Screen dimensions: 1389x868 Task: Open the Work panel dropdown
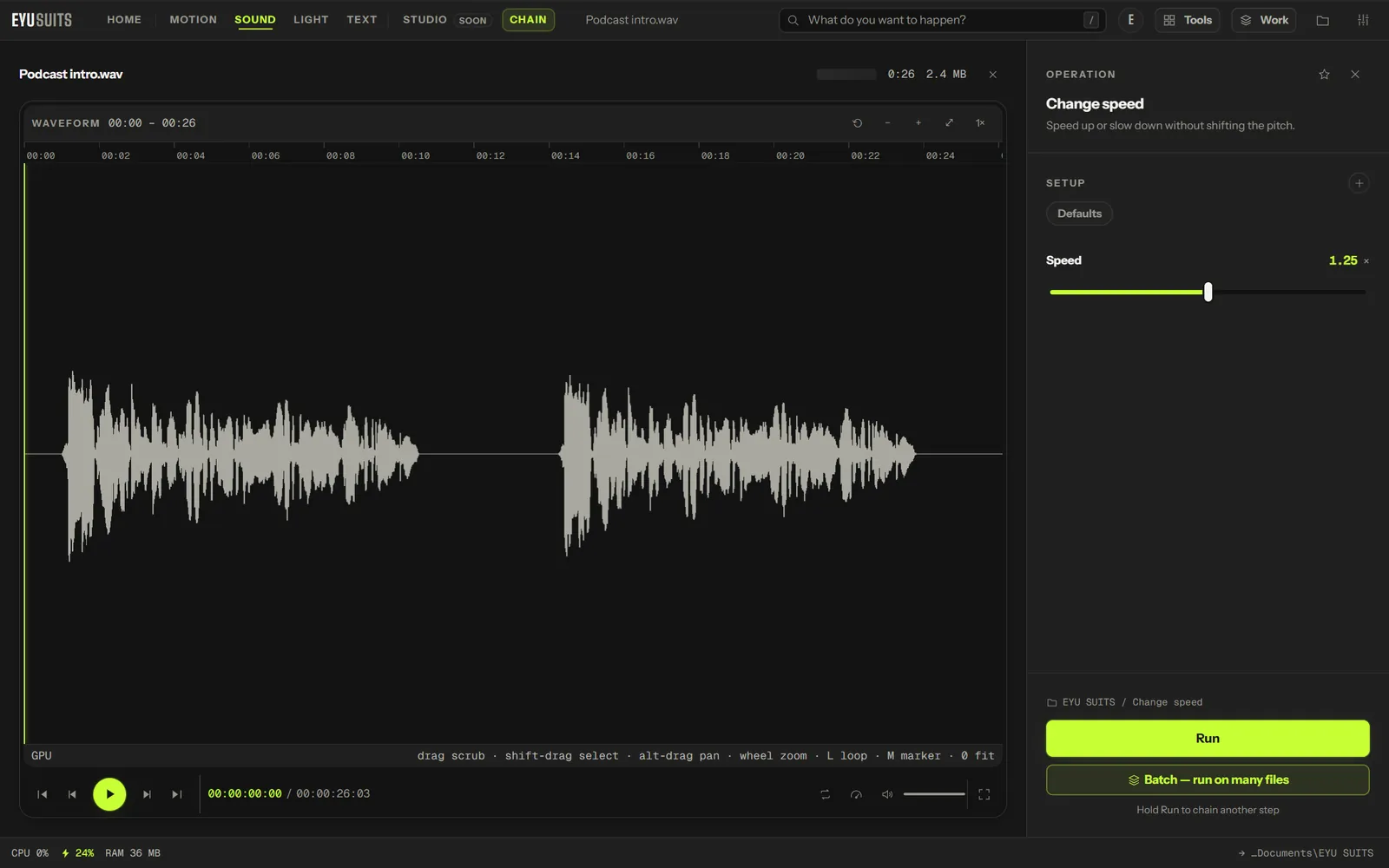(x=1264, y=20)
